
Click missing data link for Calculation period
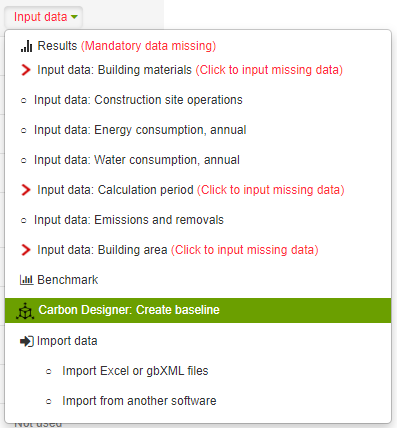click(x=271, y=190)
